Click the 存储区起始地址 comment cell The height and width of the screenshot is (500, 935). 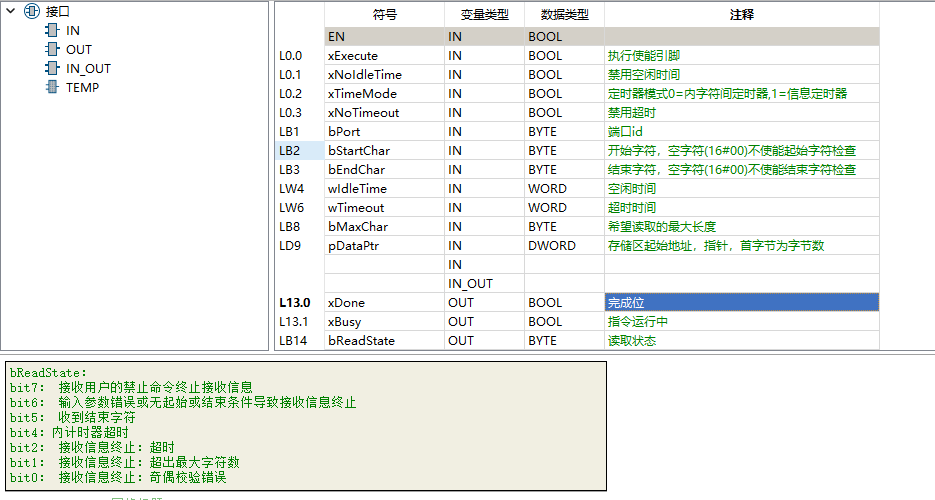(742, 246)
